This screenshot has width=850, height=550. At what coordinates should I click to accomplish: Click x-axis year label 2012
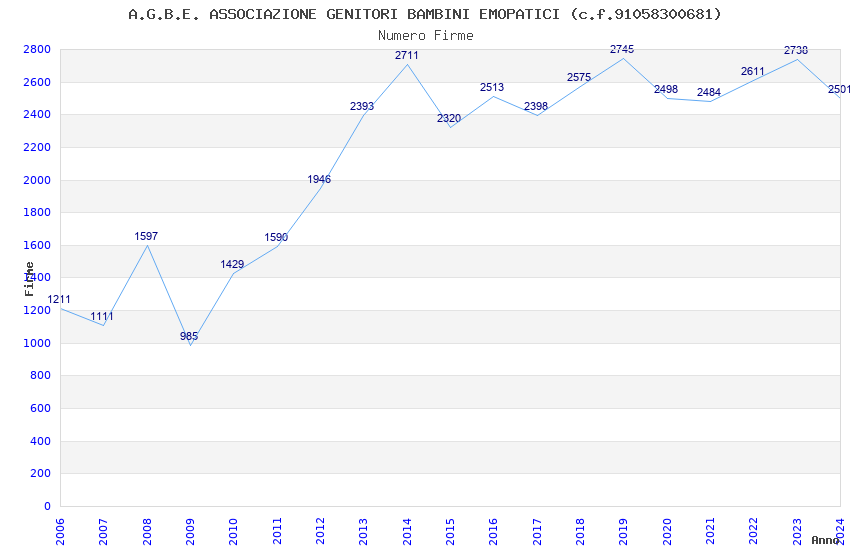pyautogui.click(x=320, y=531)
